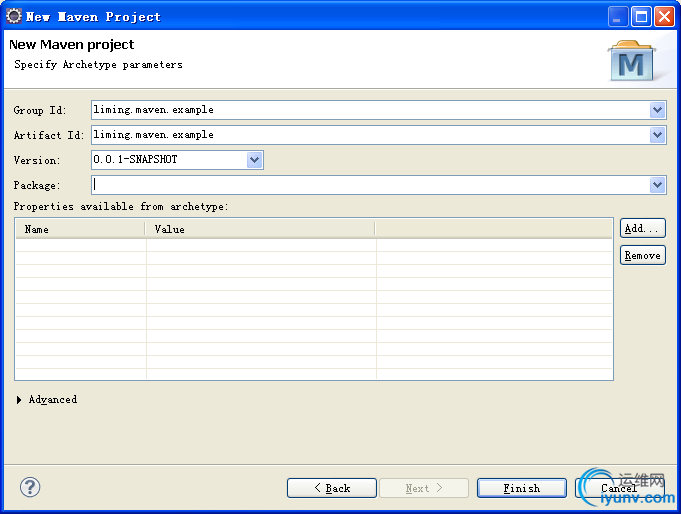The height and width of the screenshot is (514, 681).
Task: Click the Eclipse gear icon in title bar
Action: click(x=13, y=16)
